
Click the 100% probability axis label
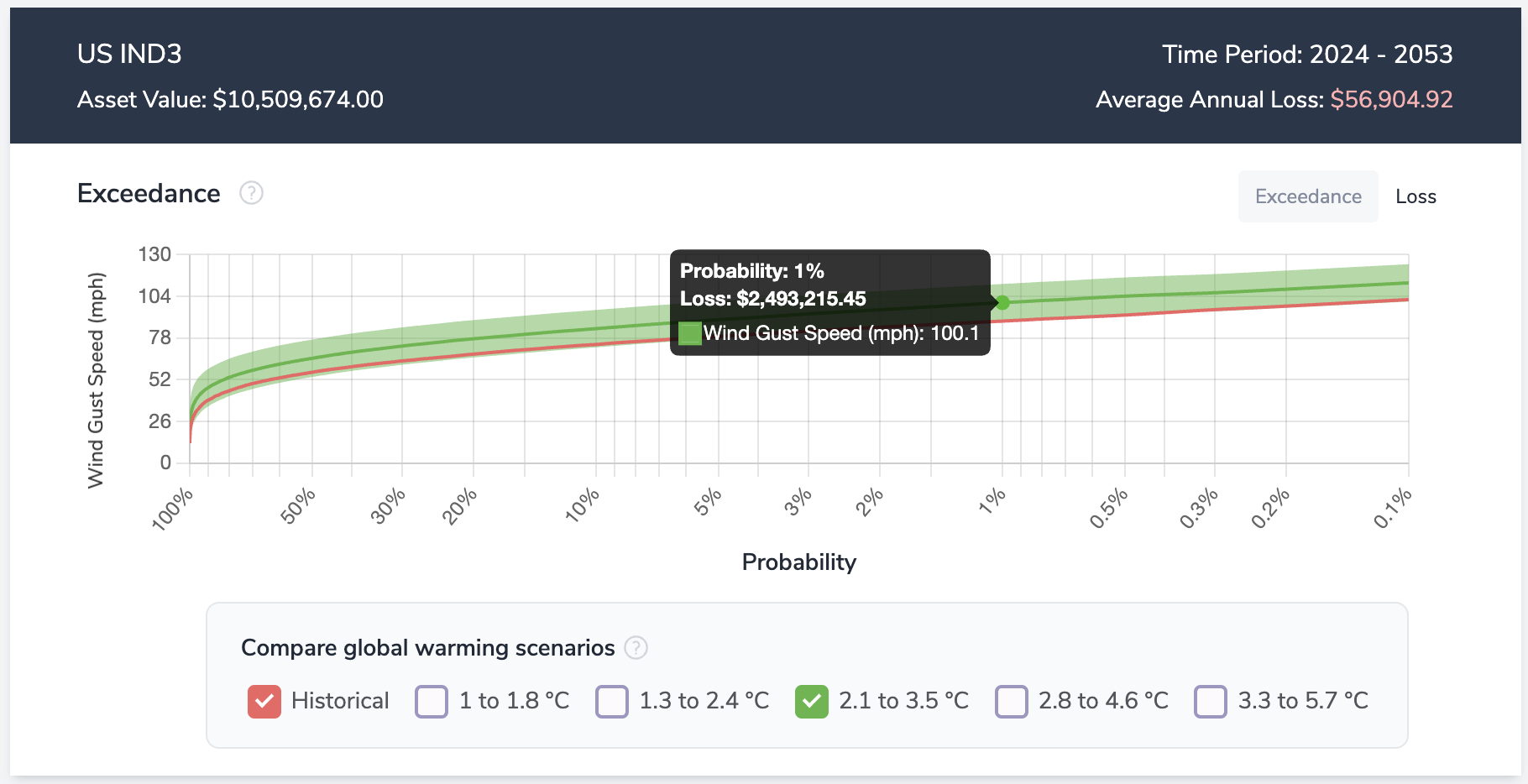pos(172,510)
